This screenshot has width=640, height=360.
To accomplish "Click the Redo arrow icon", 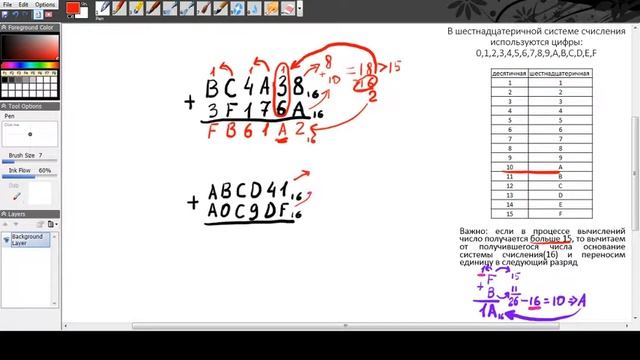I will 25,15.
